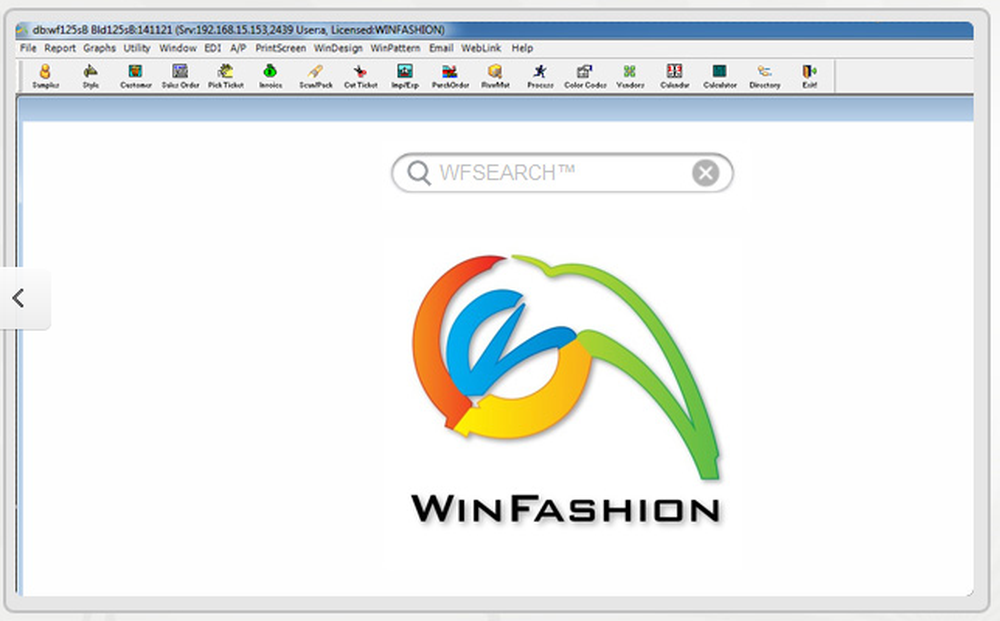Open the Graphs menu
Screen dimensions: 1000x621
coord(99,48)
